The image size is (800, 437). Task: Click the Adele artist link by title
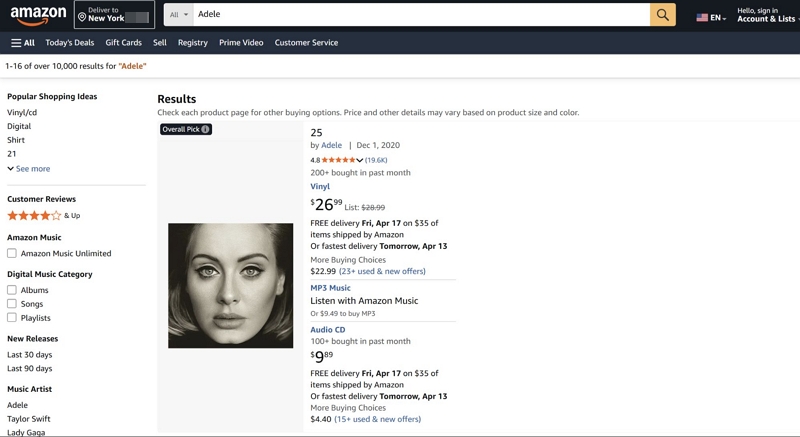pyautogui.click(x=332, y=145)
